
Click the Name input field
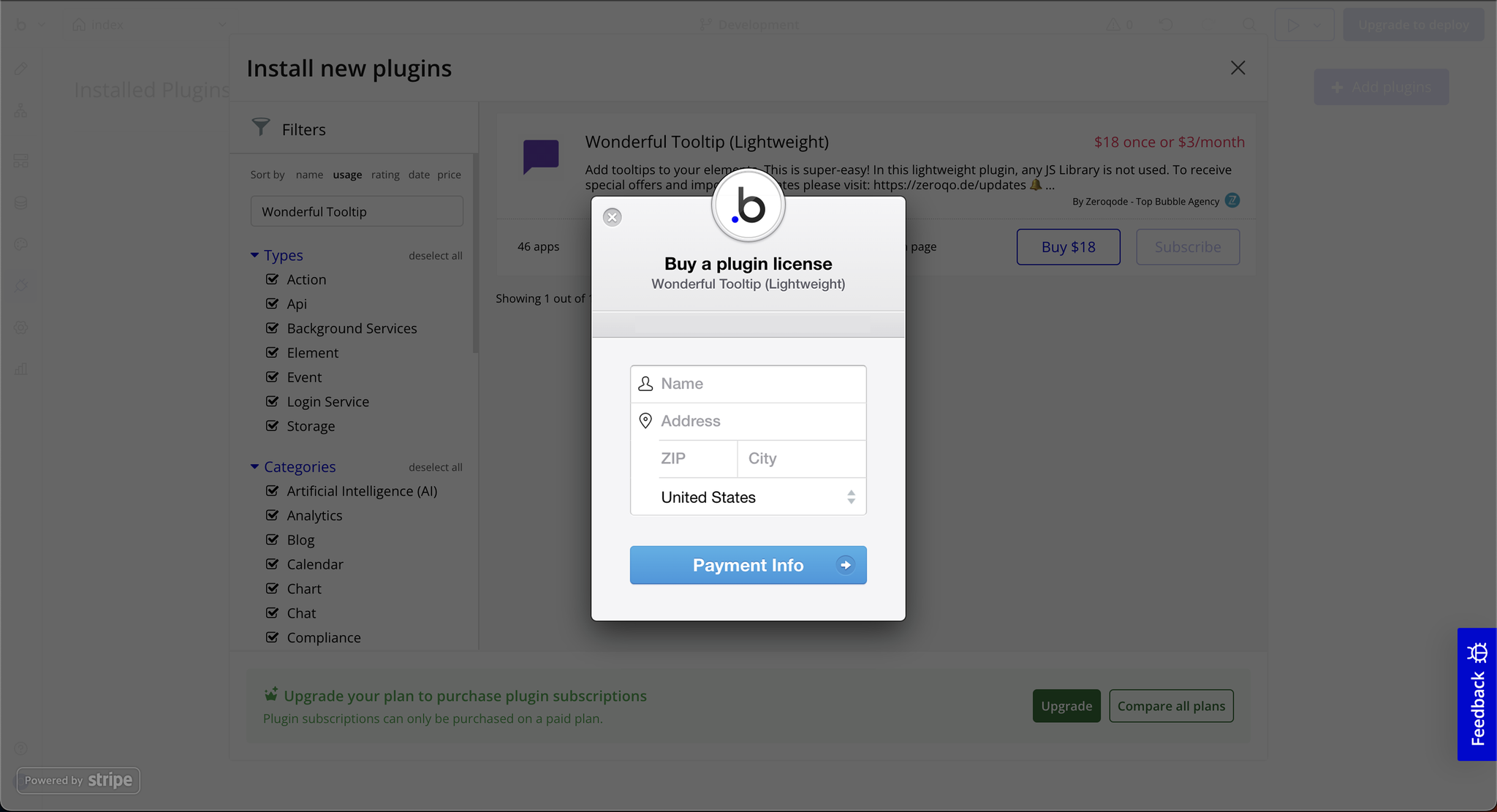tap(759, 384)
